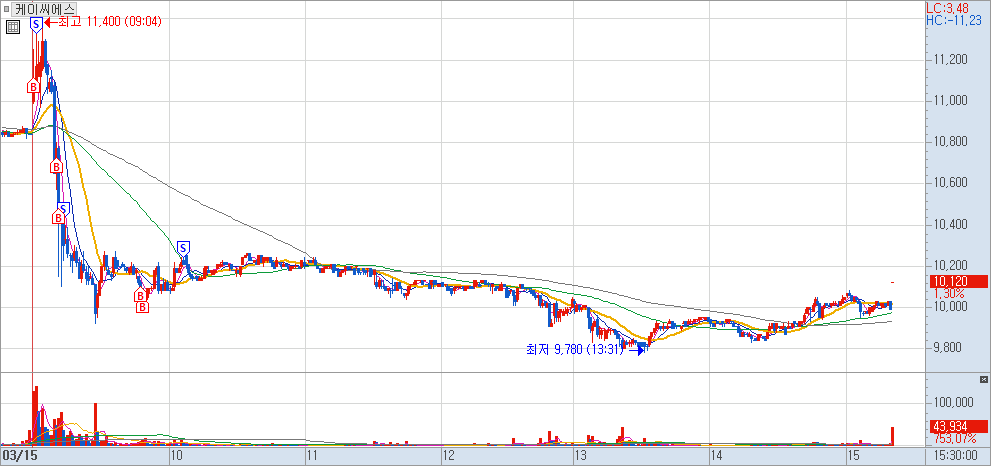Select the 케이씨에스 stock name label
Image resolution: width=991 pixels, height=466 pixels.
point(45,8)
